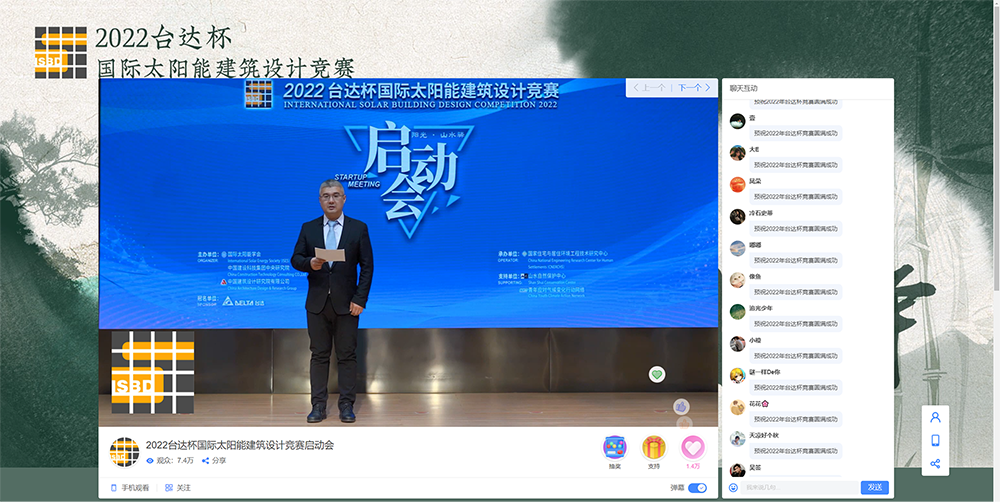Click avatar of chat user 天凉好个秋

(x=737, y=439)
